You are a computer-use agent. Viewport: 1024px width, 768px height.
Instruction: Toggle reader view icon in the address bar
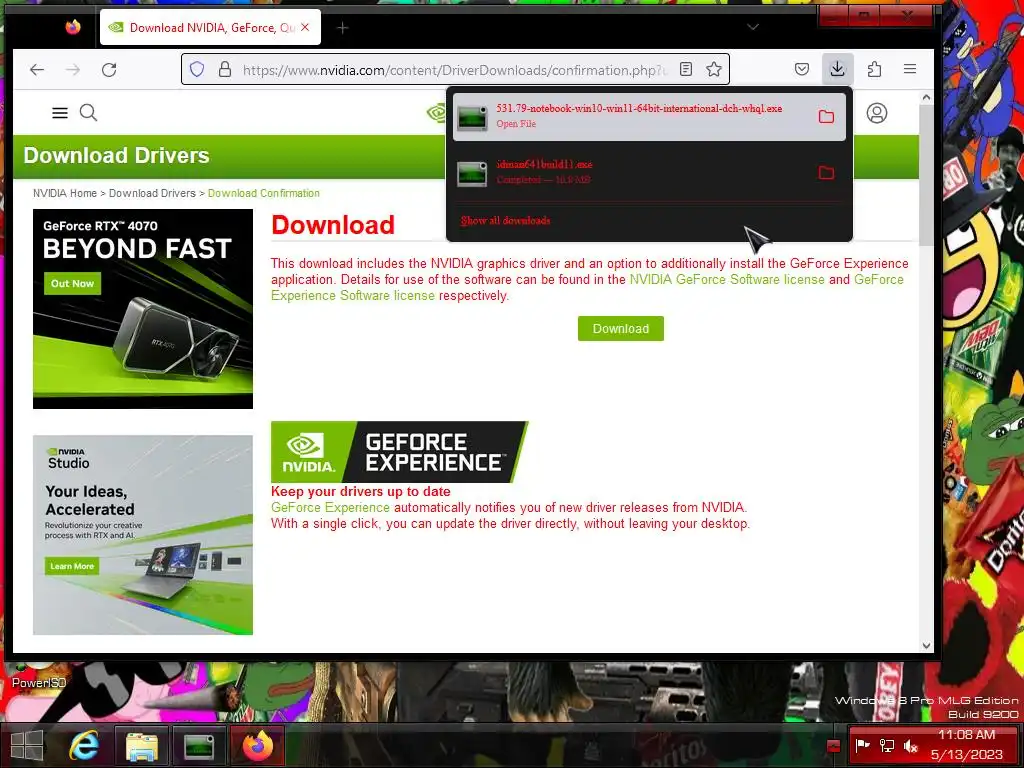pyautogui.click(x=686, y=69)
